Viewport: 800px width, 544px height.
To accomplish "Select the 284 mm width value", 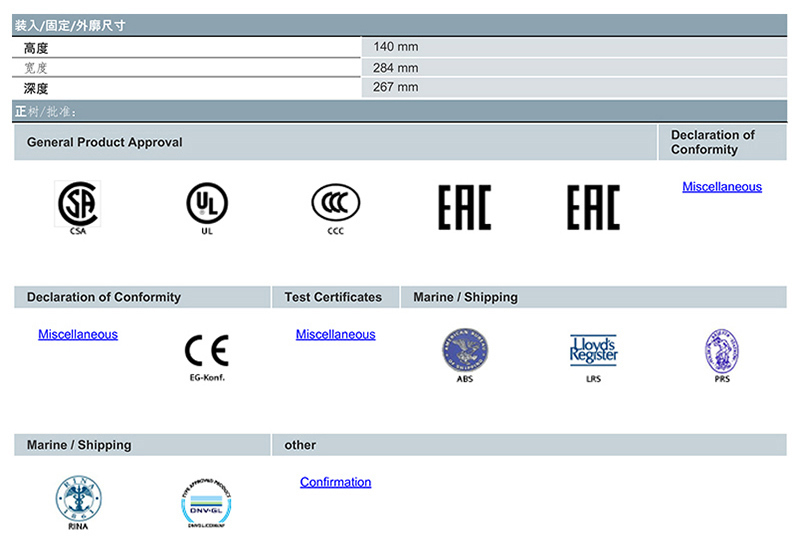I will click(x=395, y=68).
